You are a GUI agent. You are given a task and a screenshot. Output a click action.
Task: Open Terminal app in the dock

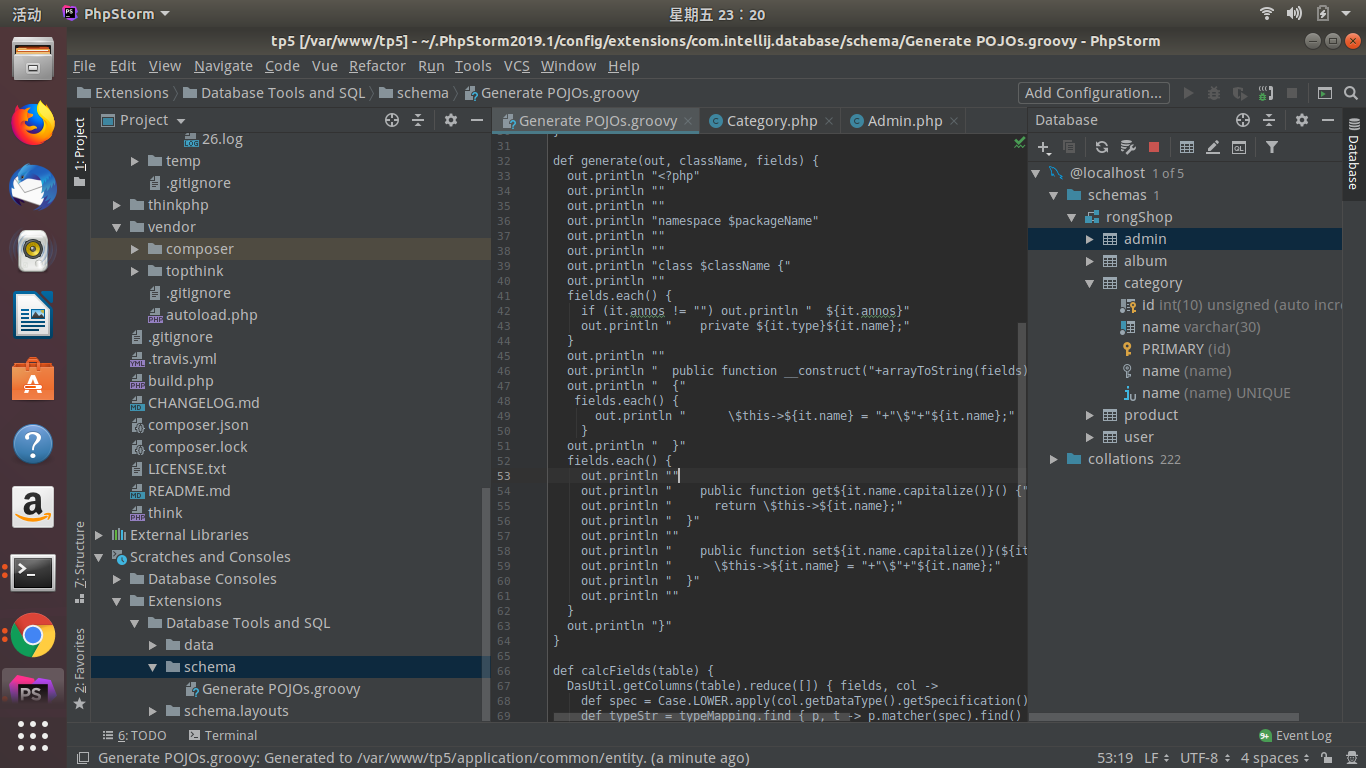pyautogui.click(x=33, y=572)
